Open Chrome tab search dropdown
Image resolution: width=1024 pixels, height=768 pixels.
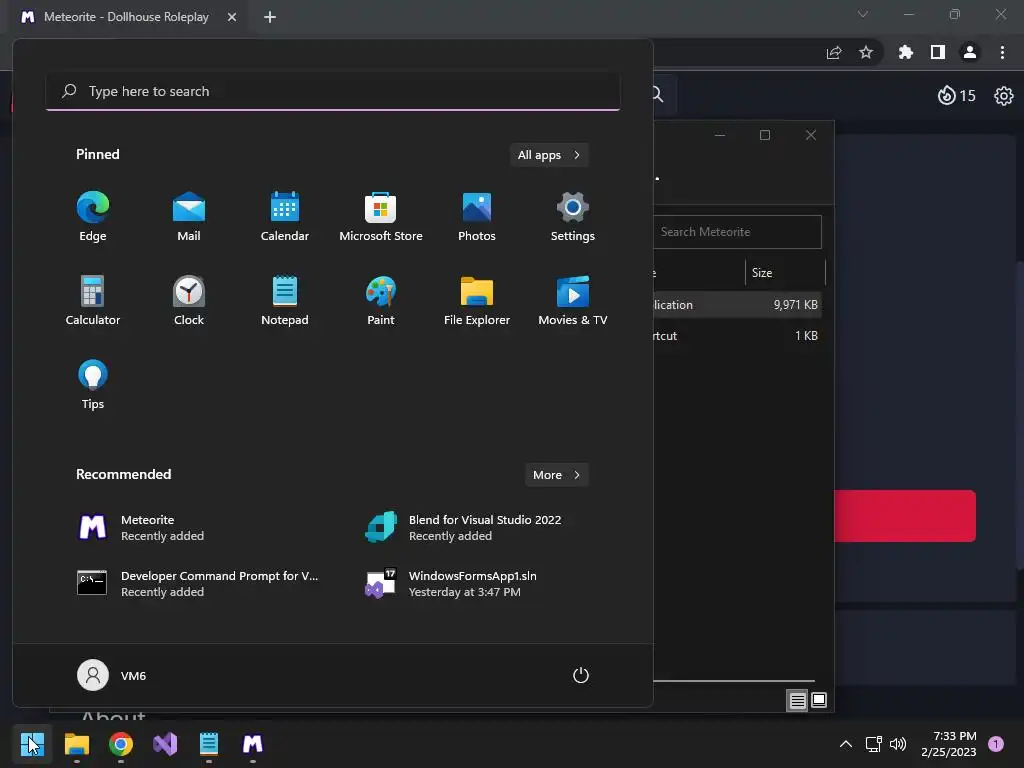[863, 14]
